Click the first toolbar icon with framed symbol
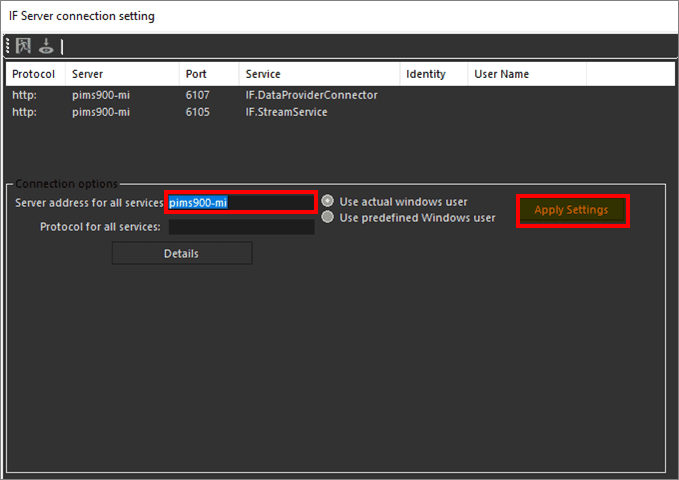This screenshot has height=480, width=679. click(23, 45)
